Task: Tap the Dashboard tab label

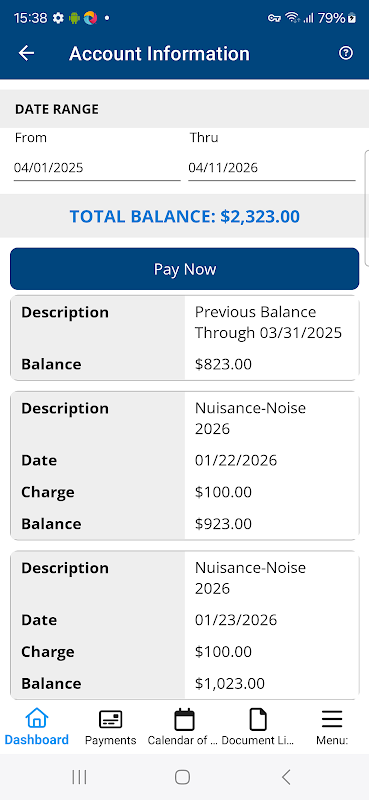Action: [37, 740]
